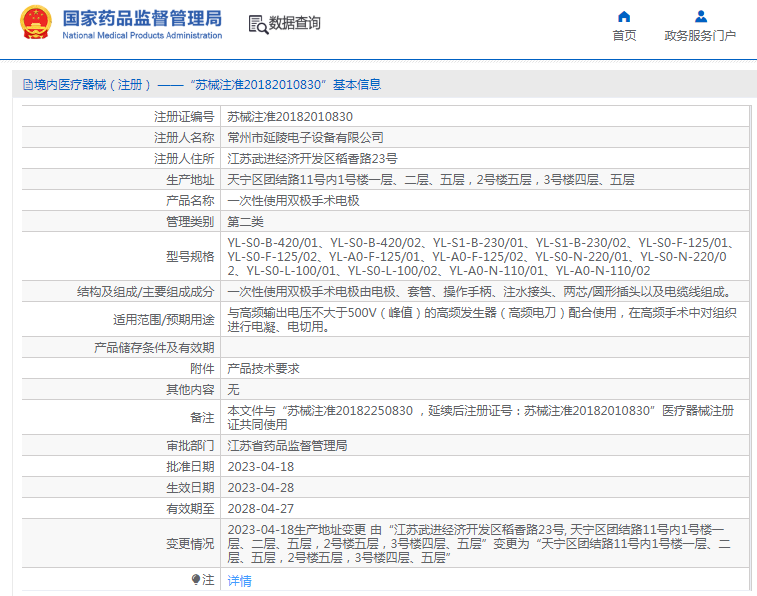Viewport: 757px width, 596px height.
Task: Click 数据查询 label
Action: (294, 23)
